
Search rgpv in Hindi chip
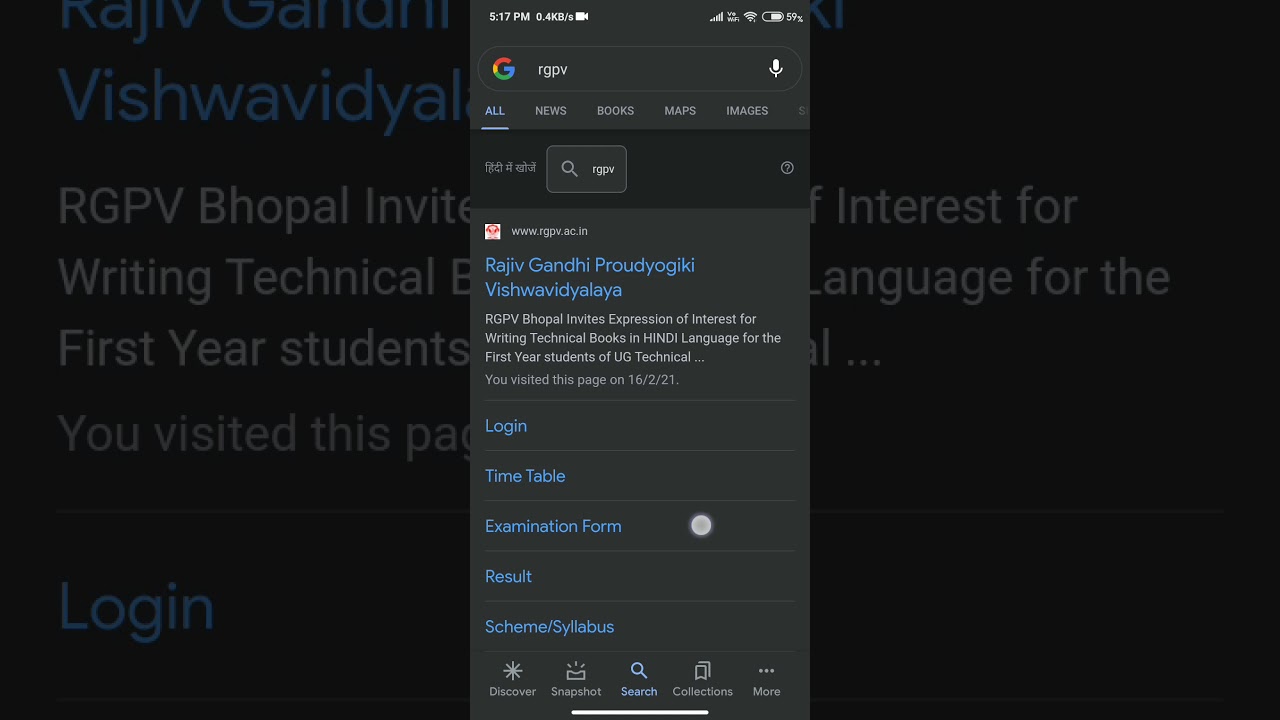tap(587, 169)
